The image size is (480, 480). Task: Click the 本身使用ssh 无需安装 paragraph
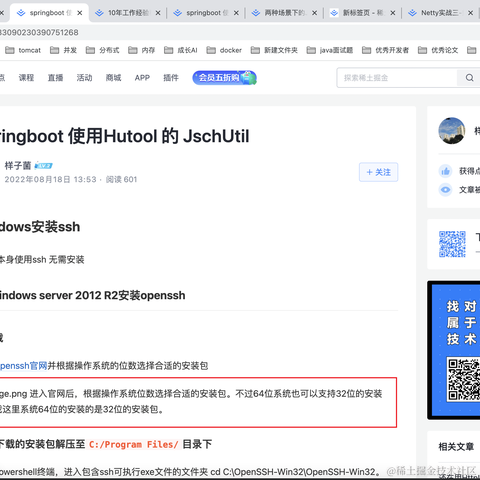(42, 259)
